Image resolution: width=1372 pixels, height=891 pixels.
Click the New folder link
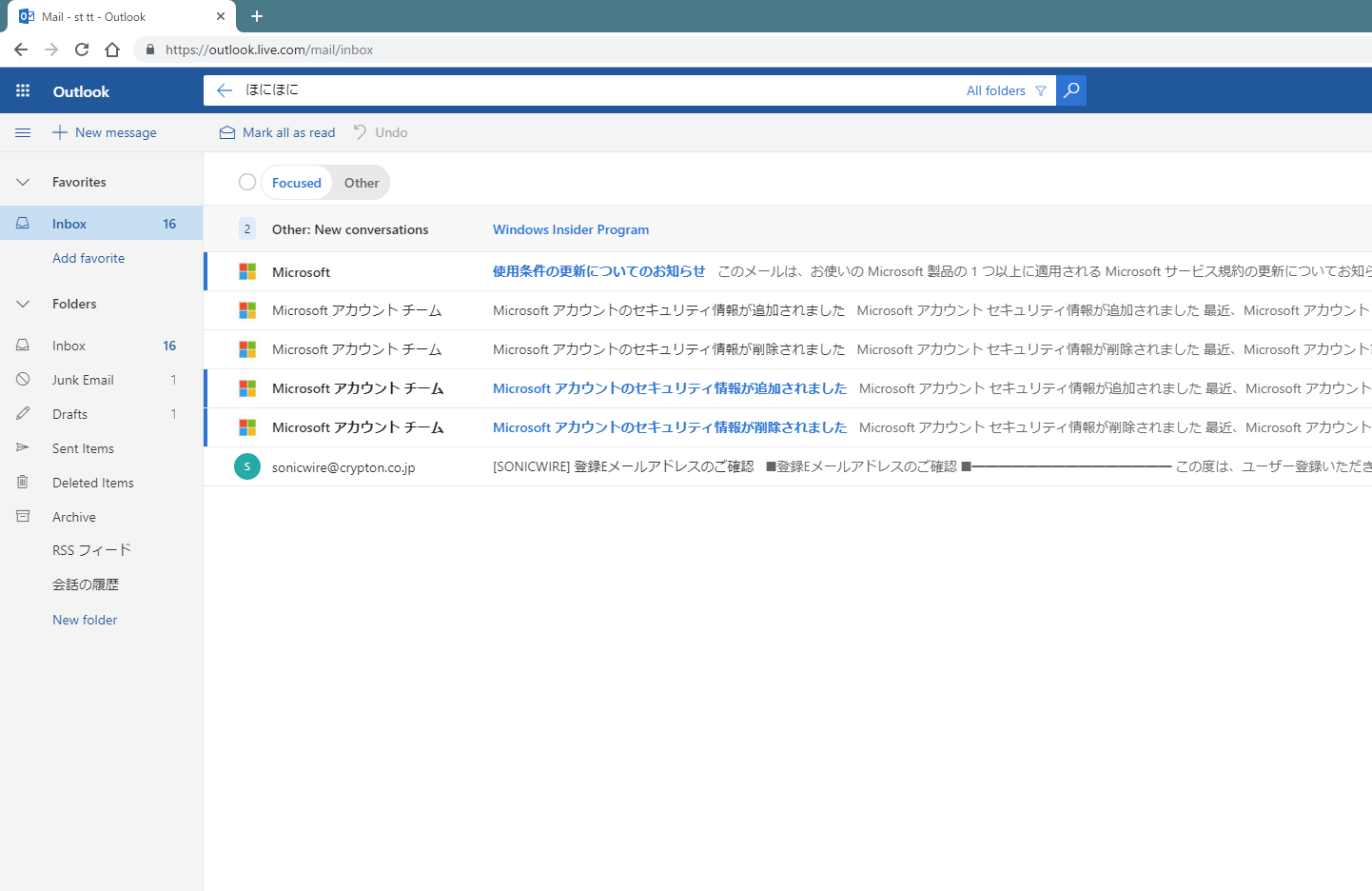click(x=85, y=620)
